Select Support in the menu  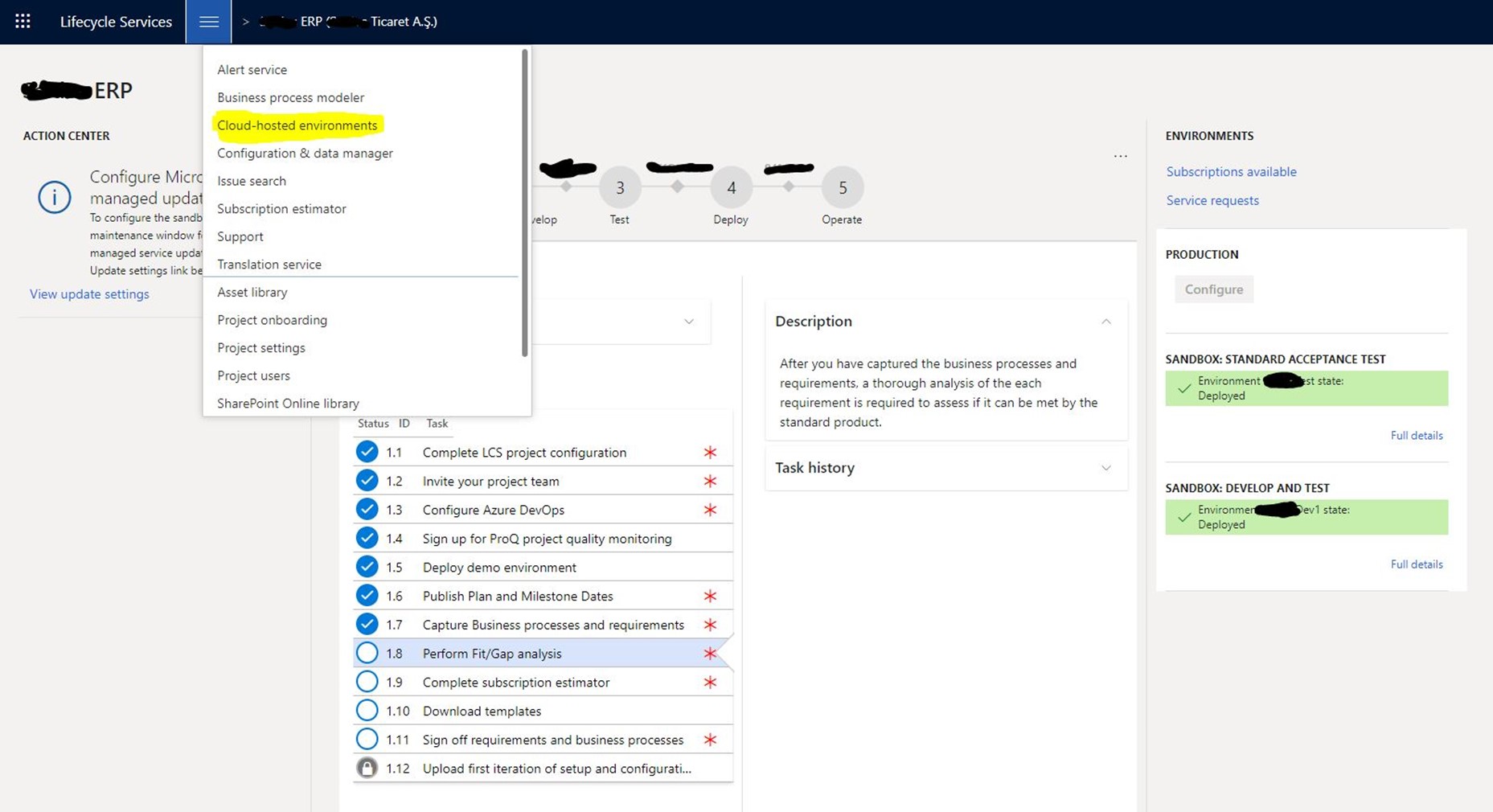240,236
